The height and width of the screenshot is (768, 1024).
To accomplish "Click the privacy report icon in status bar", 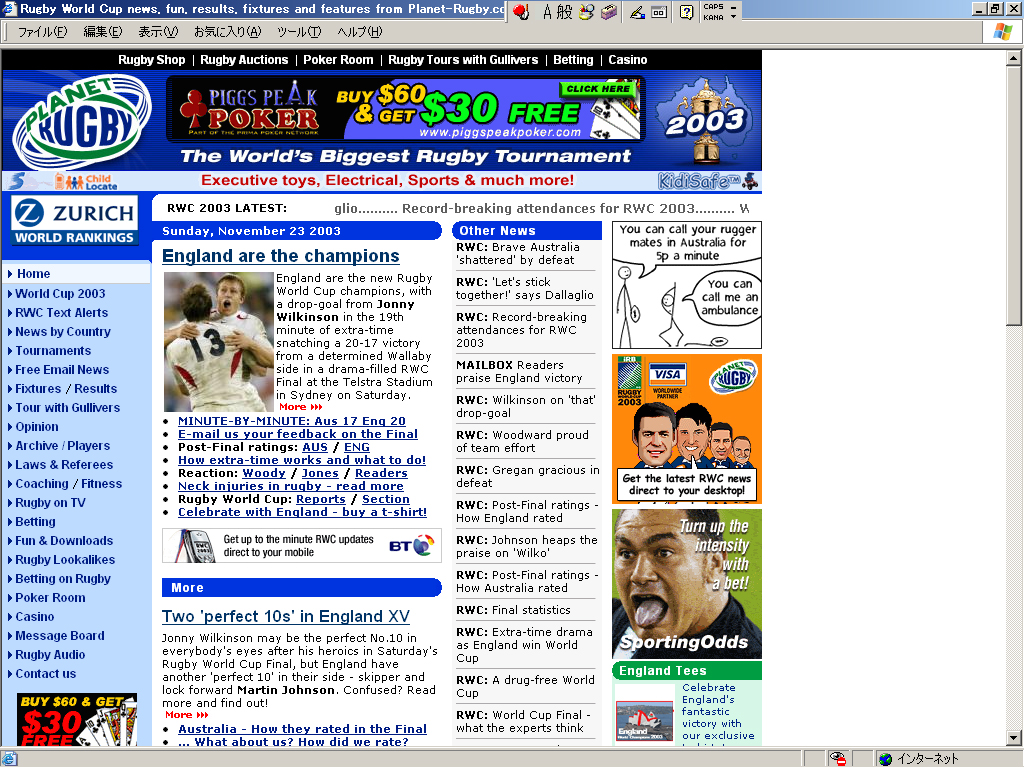I will [x=838, y=759].
